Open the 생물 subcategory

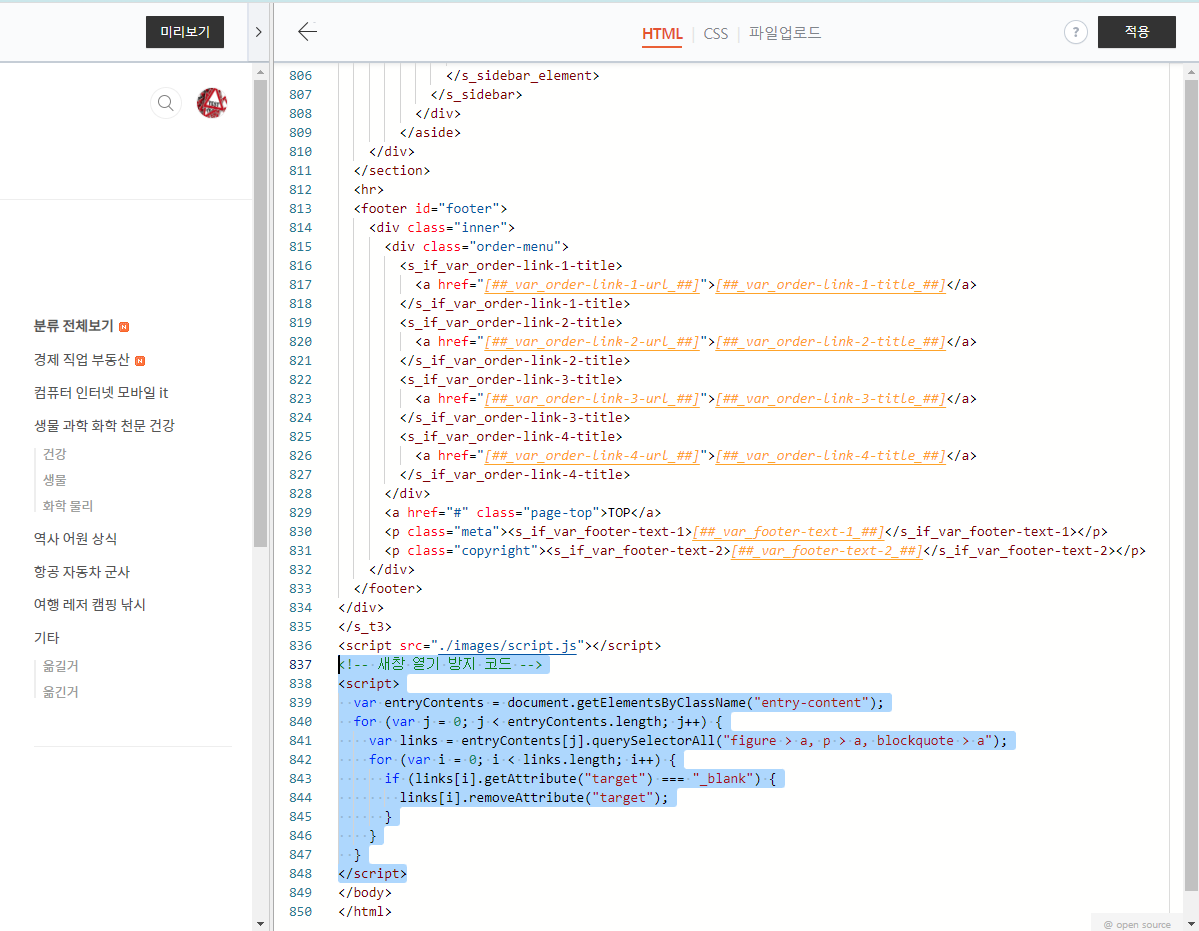[54, 479]
